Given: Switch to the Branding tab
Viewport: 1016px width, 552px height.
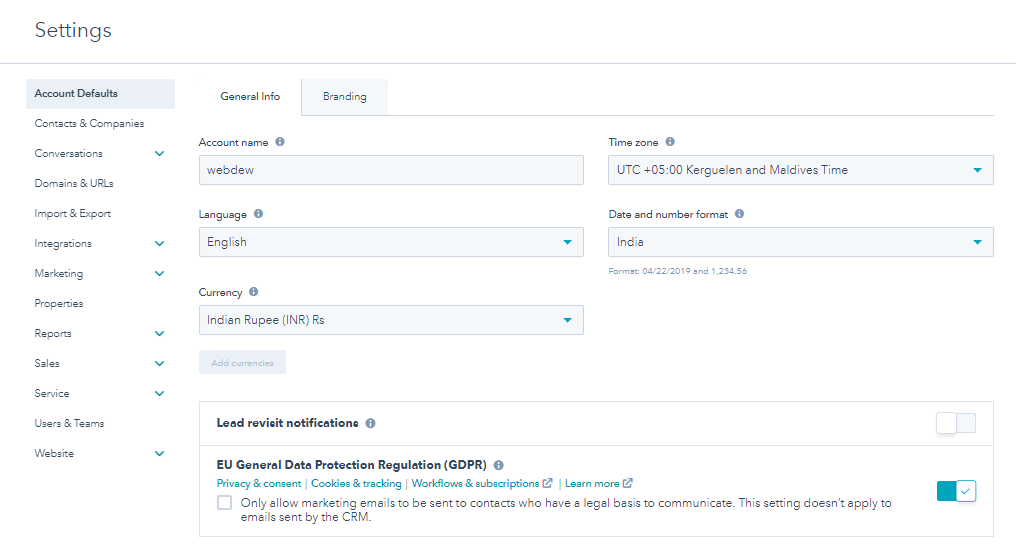Looking at the screenshot, I should pos(345,97).
